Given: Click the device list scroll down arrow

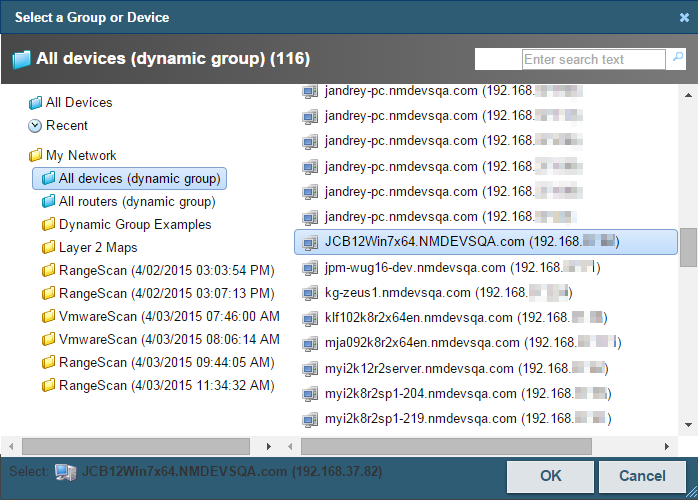Looking at the screenshot, I should point(688,425).
